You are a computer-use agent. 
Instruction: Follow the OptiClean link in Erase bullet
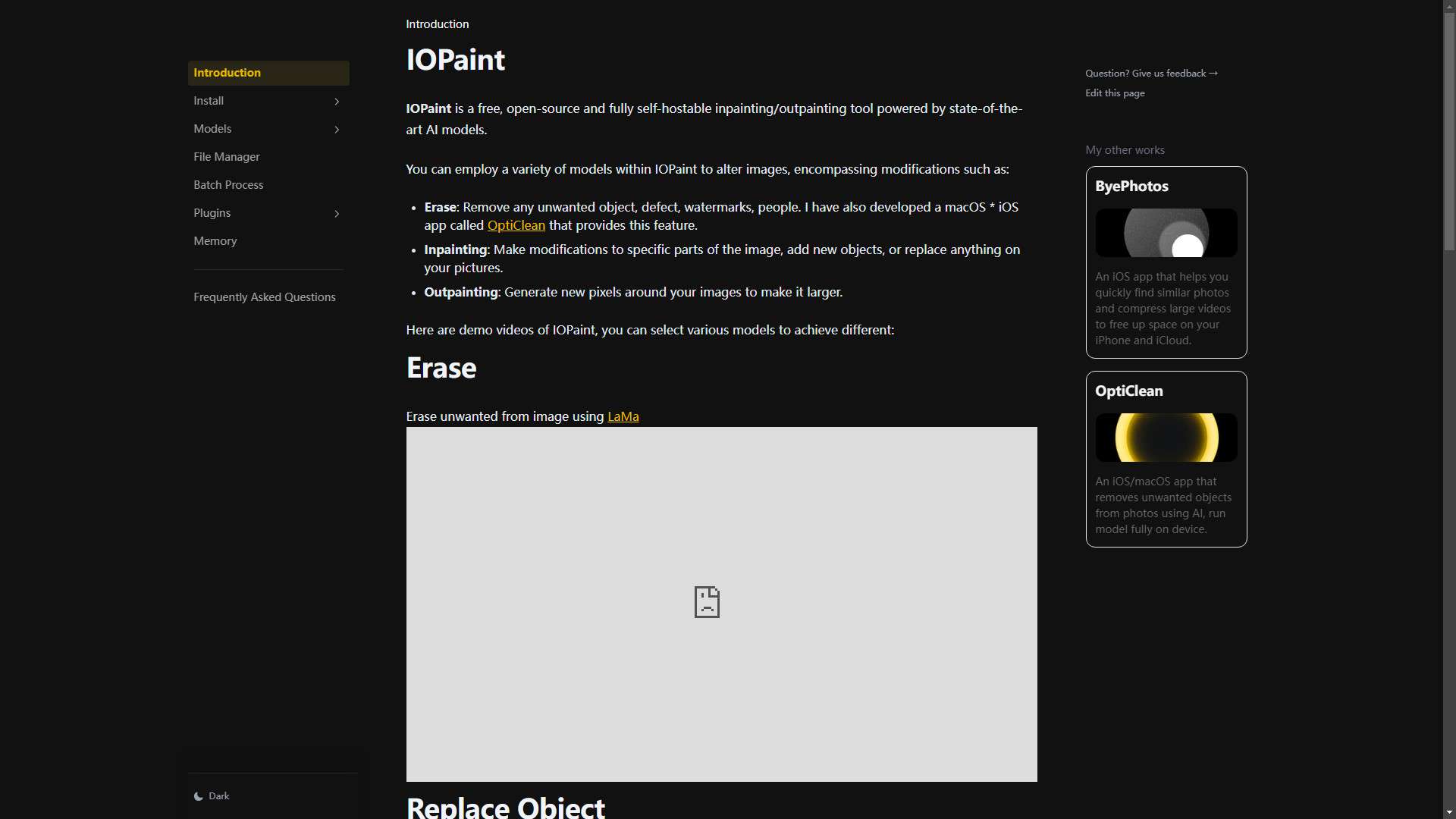(x=516, y=226)
